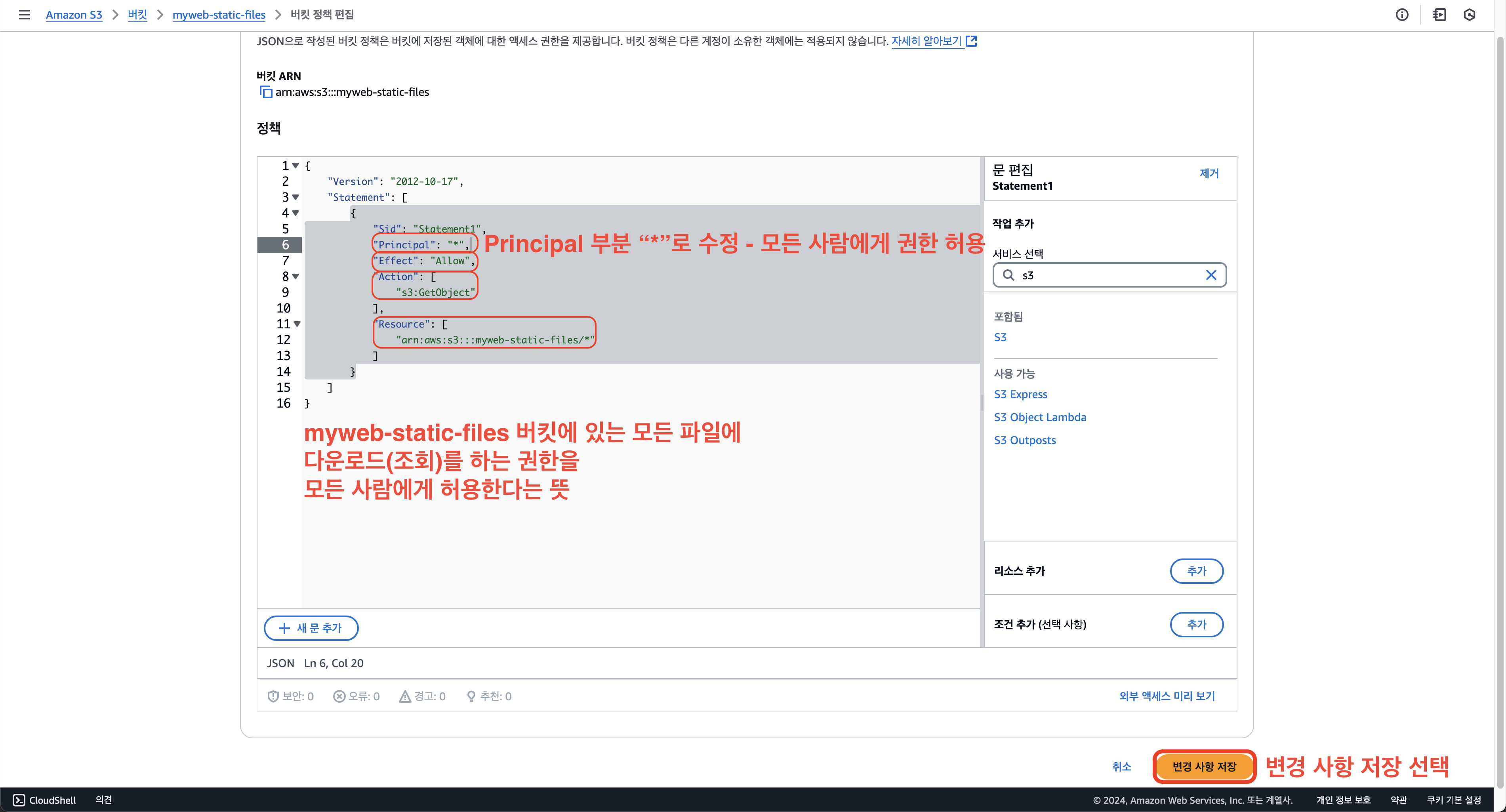This screenshot has width=1506, height=812.
Task: Open CloudShell from the footer
Action: (44, 800)
